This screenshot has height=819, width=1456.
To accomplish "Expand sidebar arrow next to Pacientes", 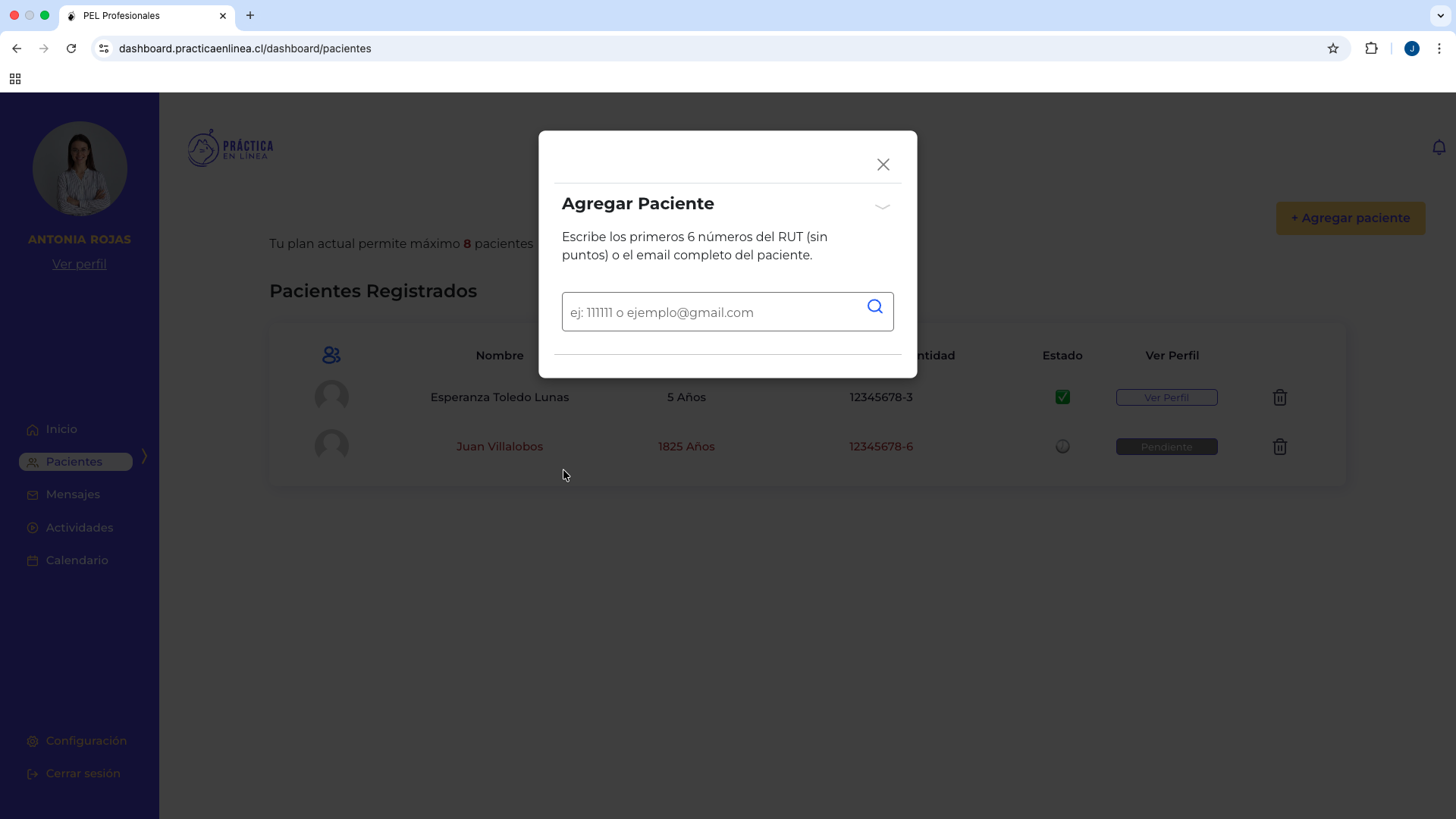I will point(144,457).
